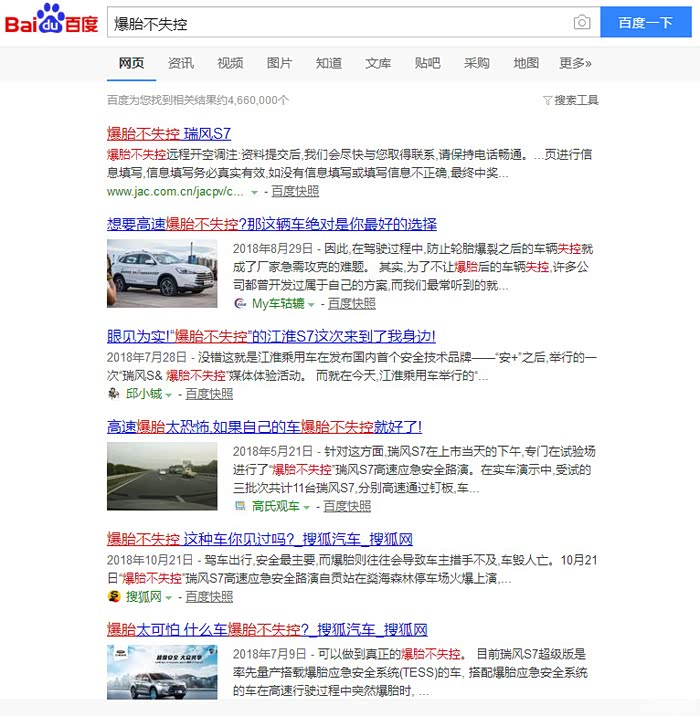Open the 爆胎不失控 瑞风S7 result link
This screenshot has width=700, height=716.
(169, 134)
